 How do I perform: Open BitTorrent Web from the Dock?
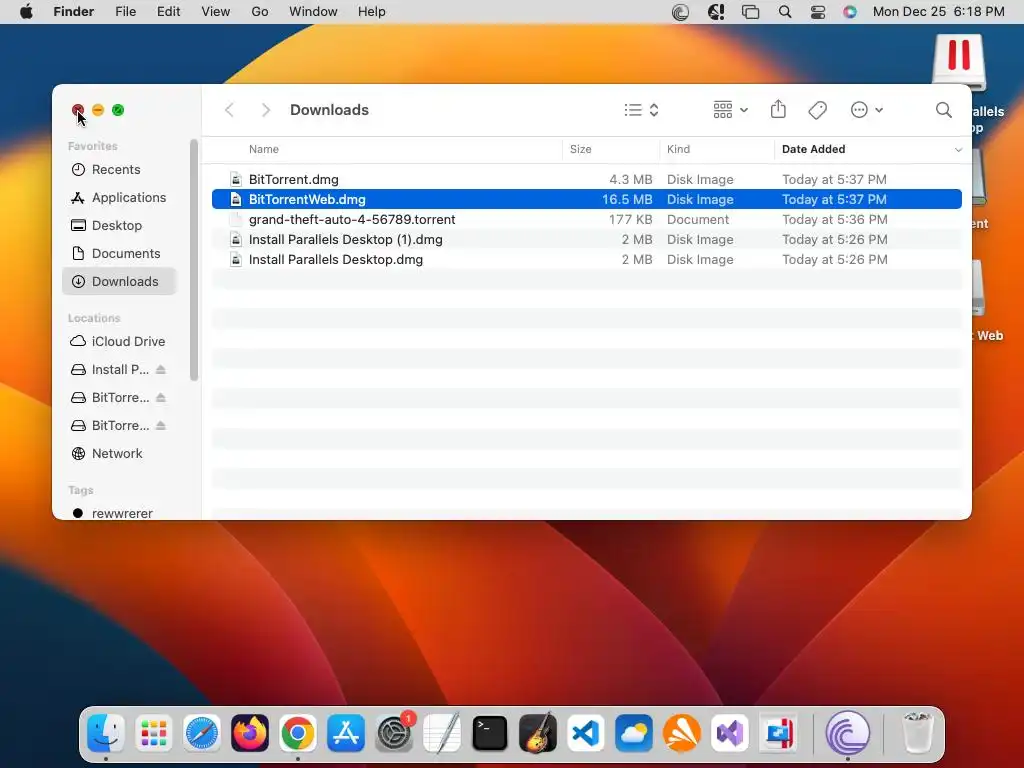[848, 733]
